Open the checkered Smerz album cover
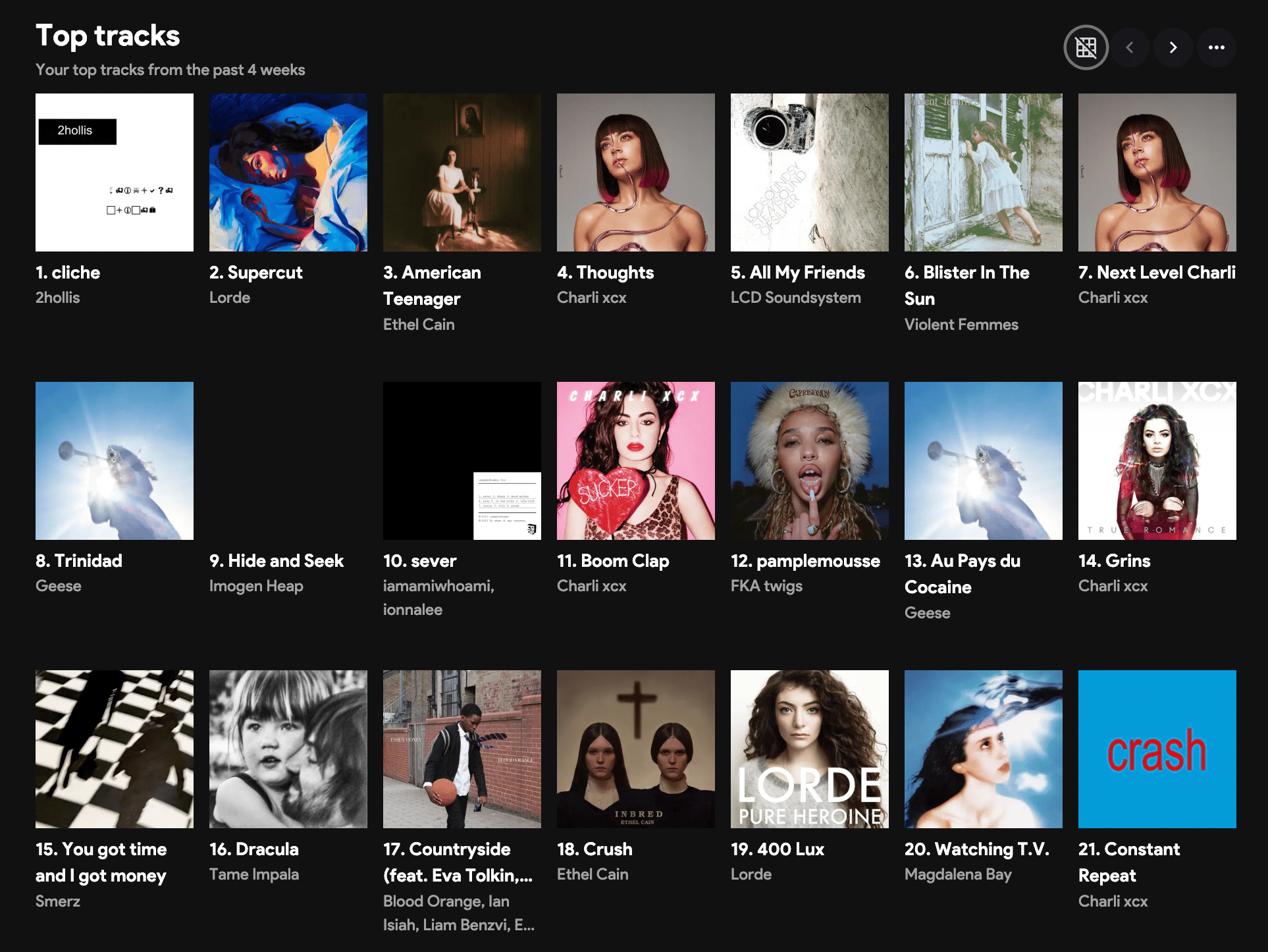The width and height of the screenshot is (1268, 952). pos(115,749)
